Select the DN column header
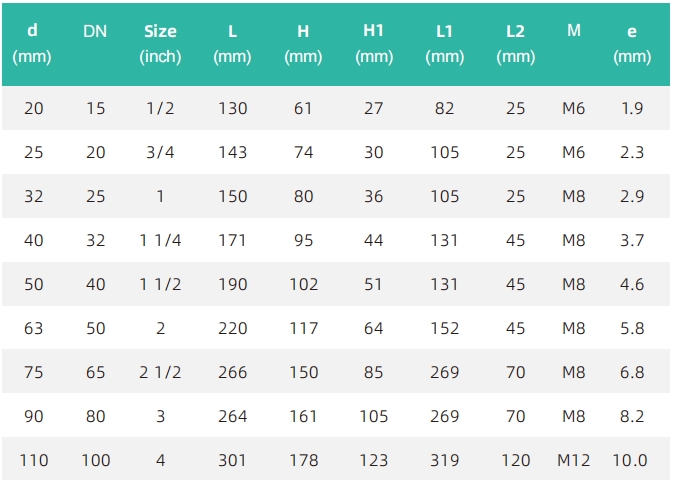 95,31
